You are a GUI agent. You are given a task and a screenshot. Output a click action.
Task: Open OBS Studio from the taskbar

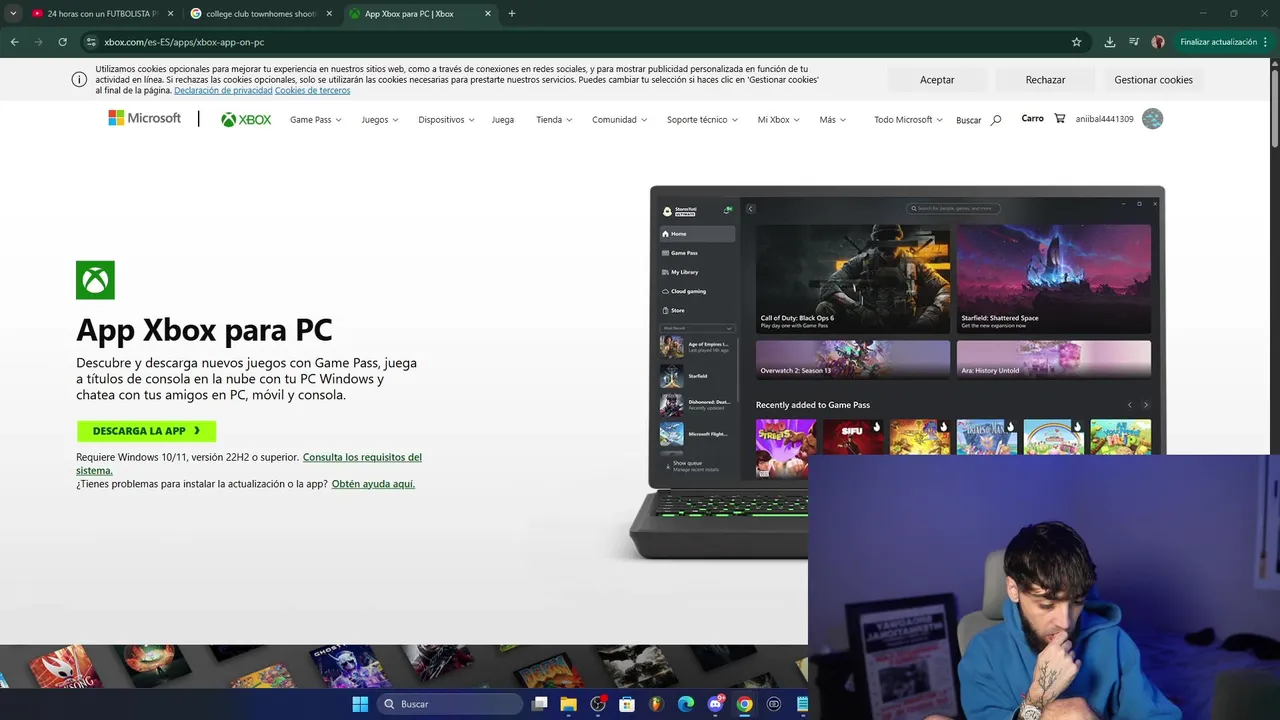tap(598, 704)
